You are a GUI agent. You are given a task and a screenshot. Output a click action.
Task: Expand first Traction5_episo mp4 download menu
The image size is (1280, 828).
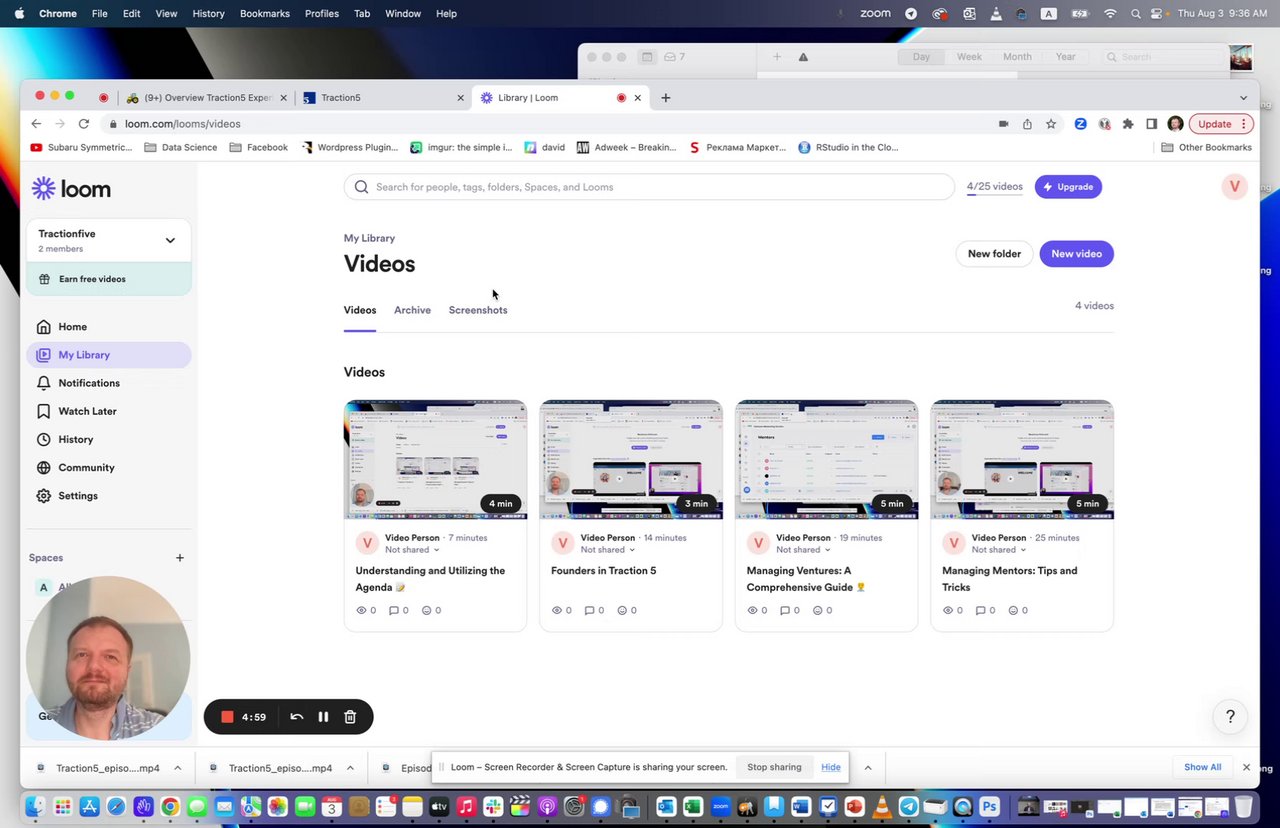[177, 768]
